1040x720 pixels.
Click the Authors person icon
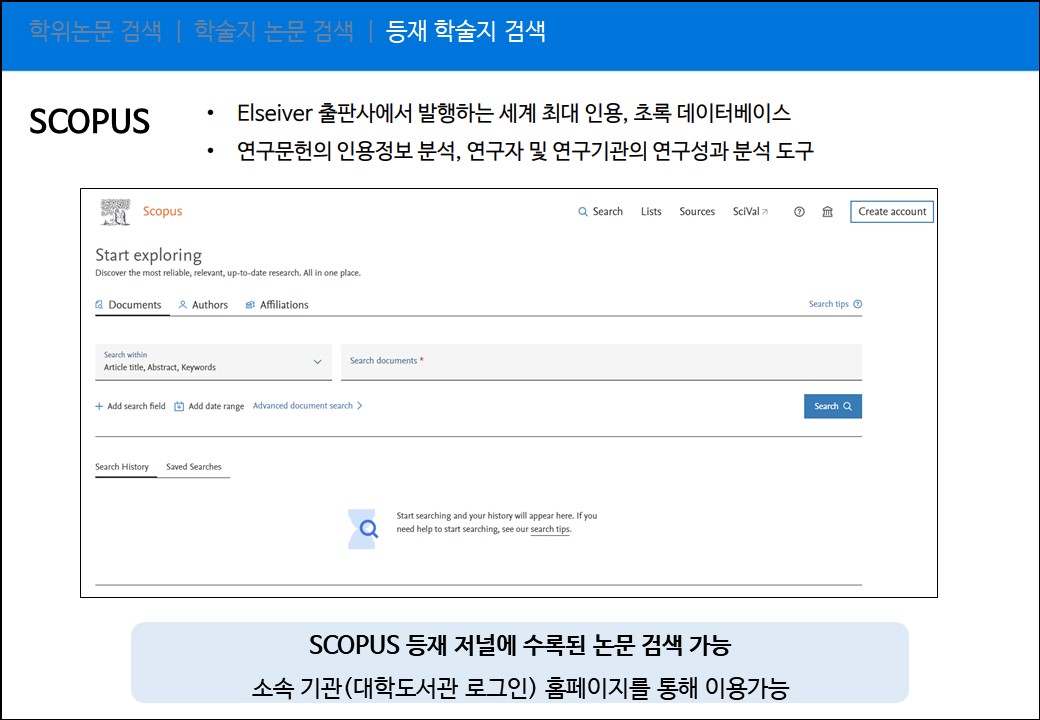pos(182,305)
